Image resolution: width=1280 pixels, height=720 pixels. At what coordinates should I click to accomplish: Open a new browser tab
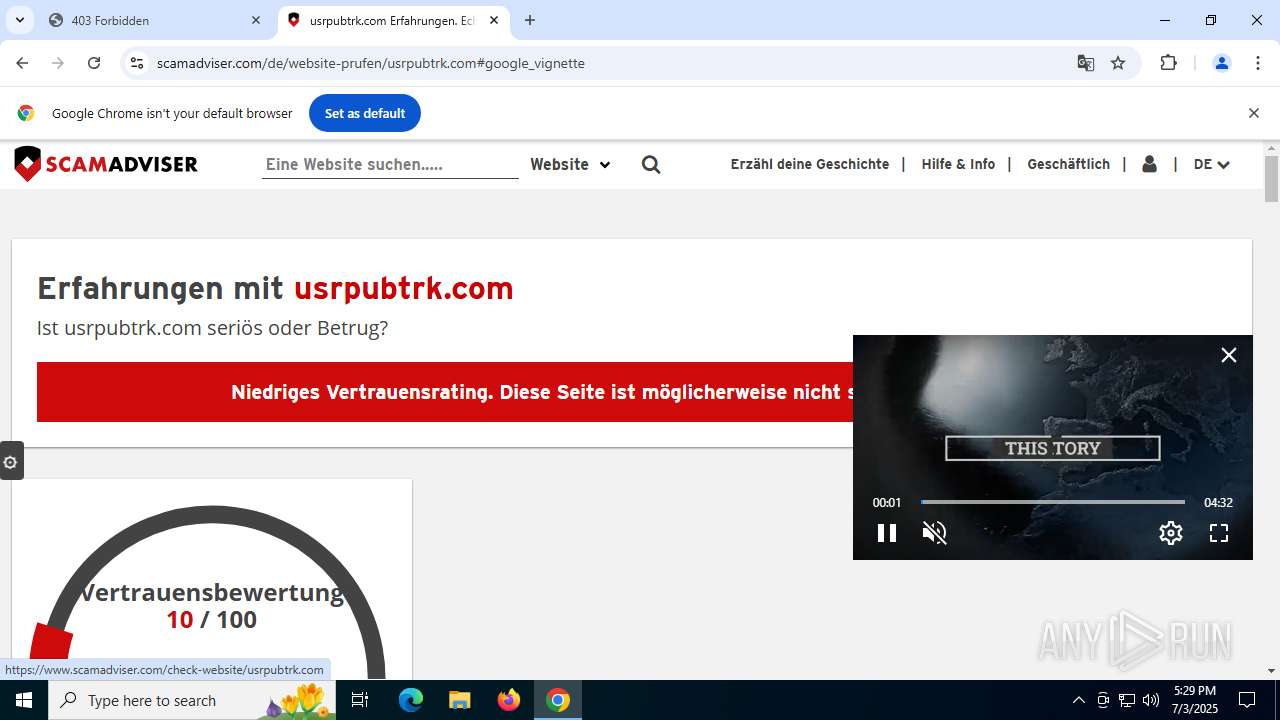point(530,20)
